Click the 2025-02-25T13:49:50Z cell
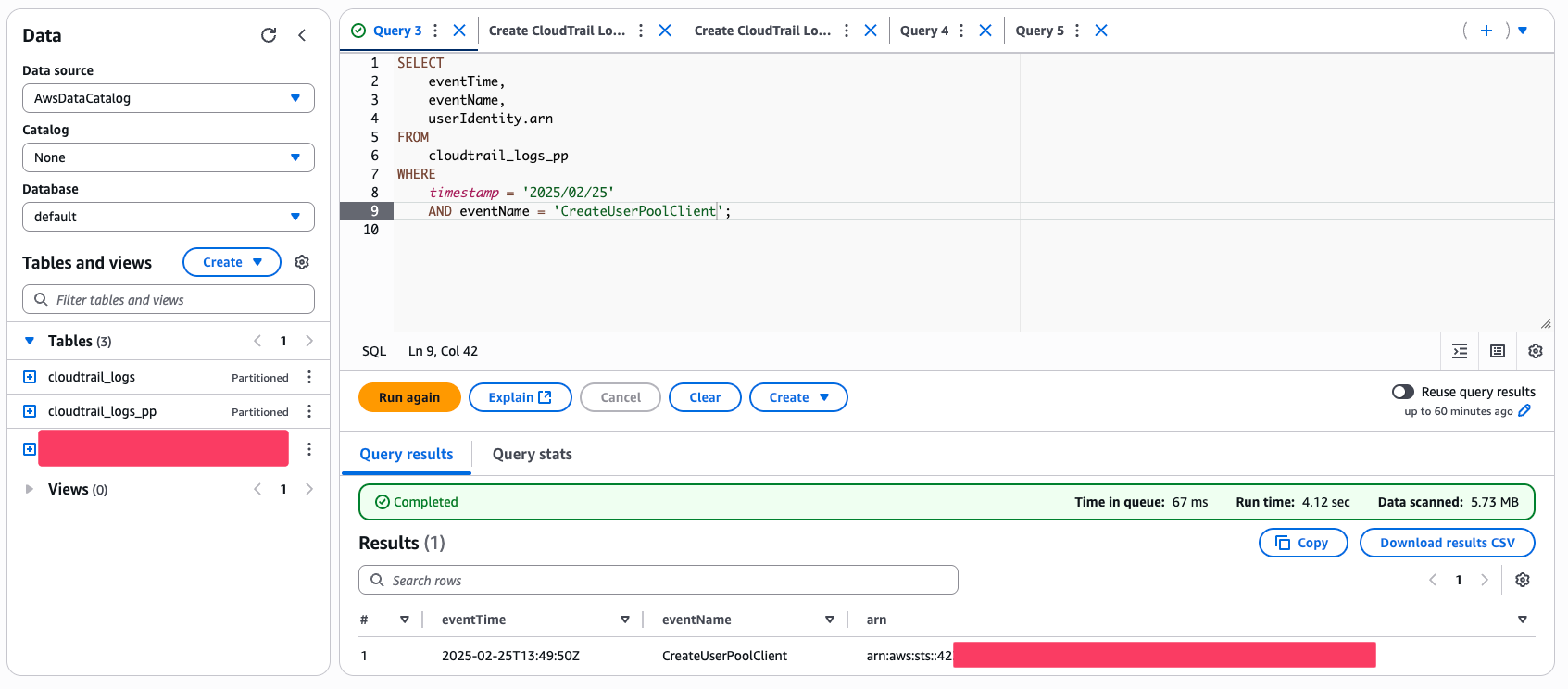1568x689 pixels. point(510,656)
